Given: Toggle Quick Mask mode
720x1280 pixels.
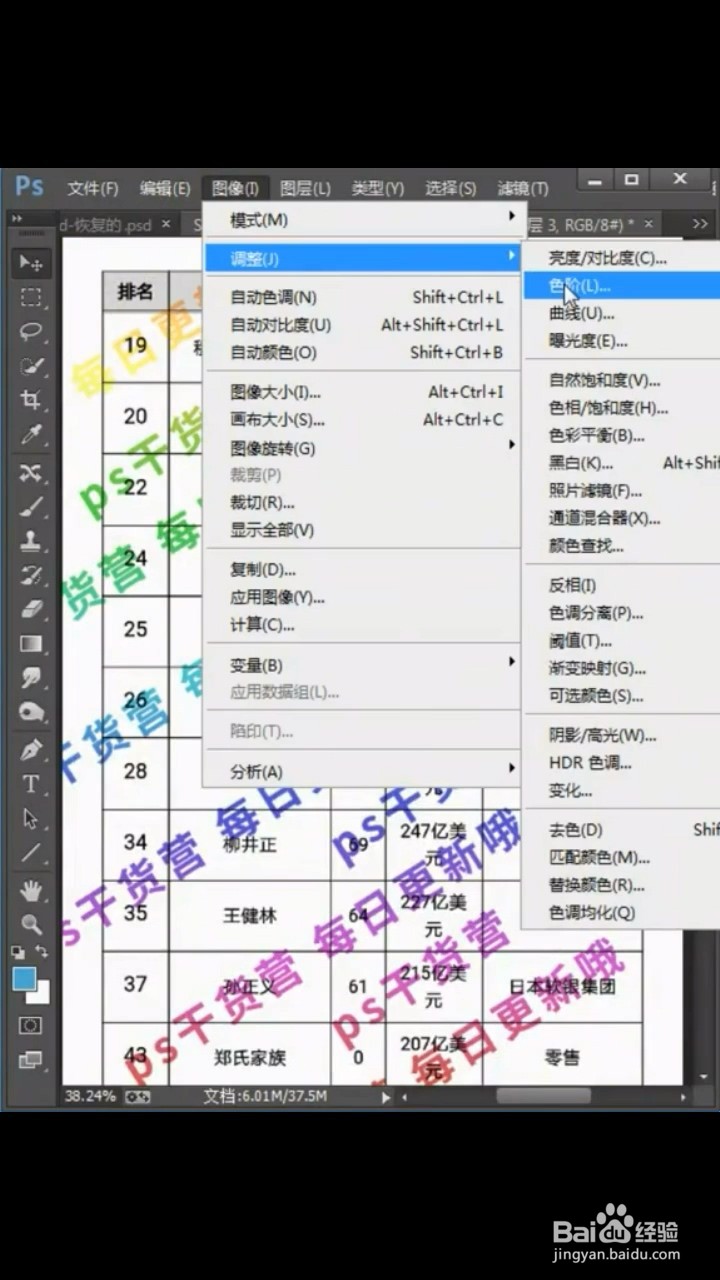Looking at the screenshot, I should tap(31, 1026).
